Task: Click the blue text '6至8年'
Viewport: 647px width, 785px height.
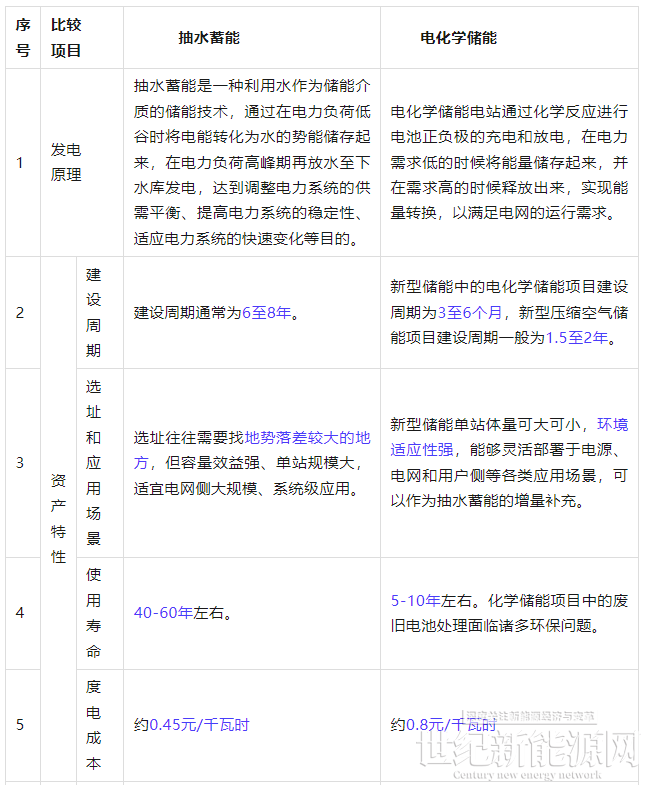Action: [x=266, y=313]
